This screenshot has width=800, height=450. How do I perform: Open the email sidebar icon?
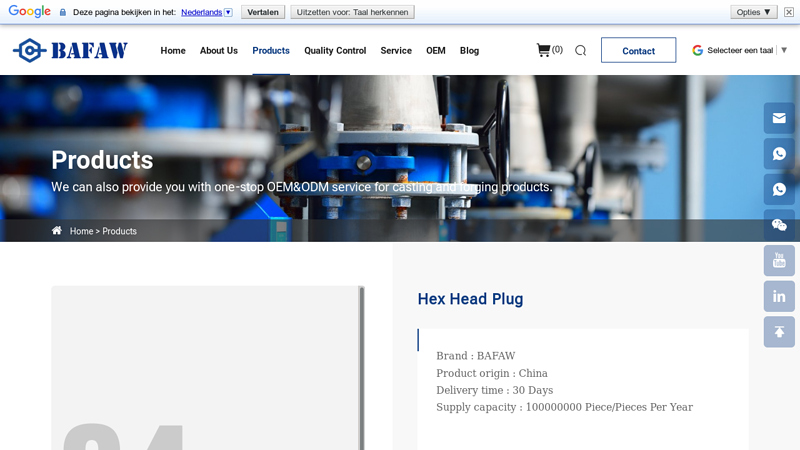779,118
